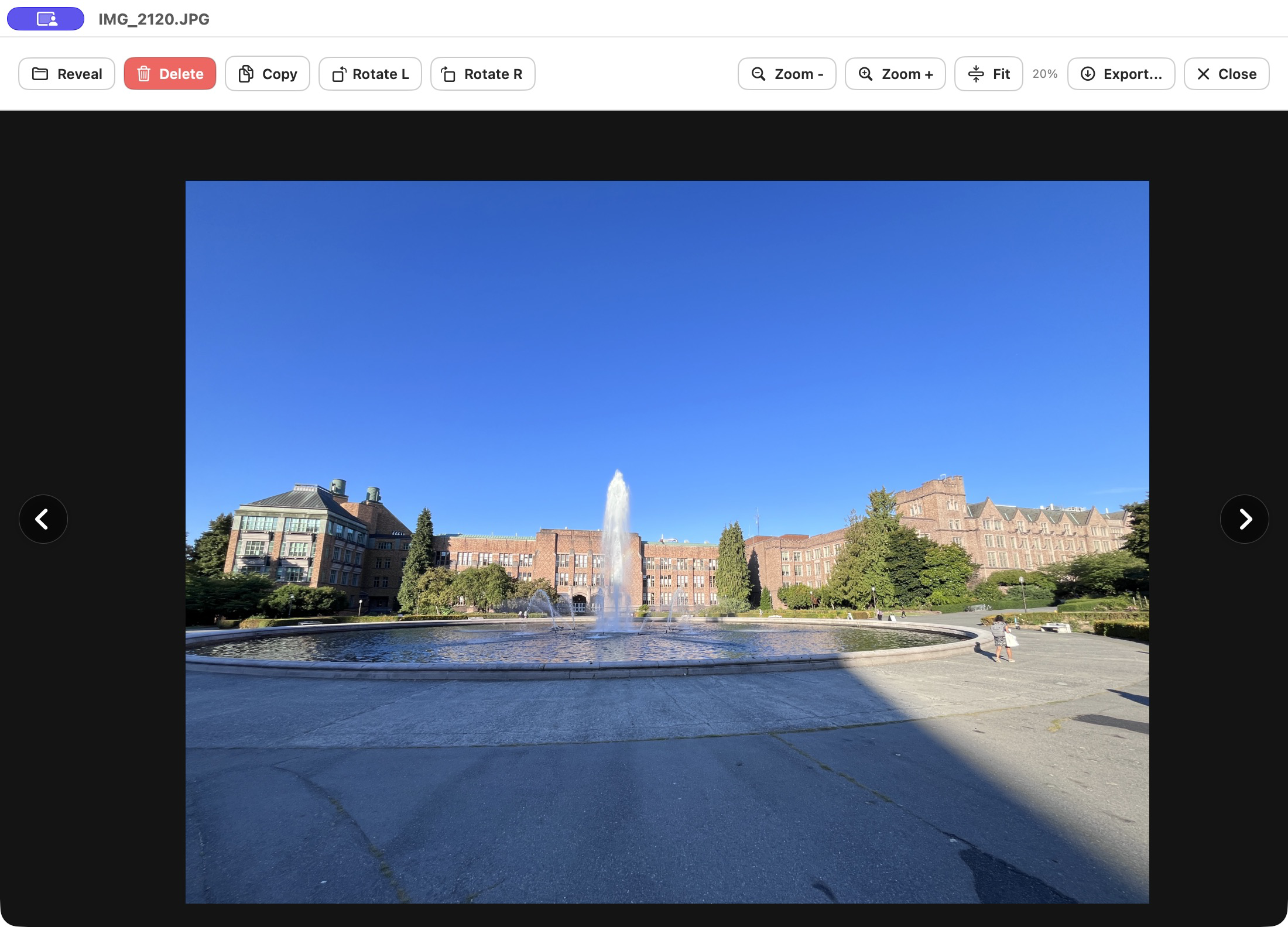The width and height of the screenshot is (1288, 927).
Task: Open the Export… dialog
Action: click(x=1121, y=74)
